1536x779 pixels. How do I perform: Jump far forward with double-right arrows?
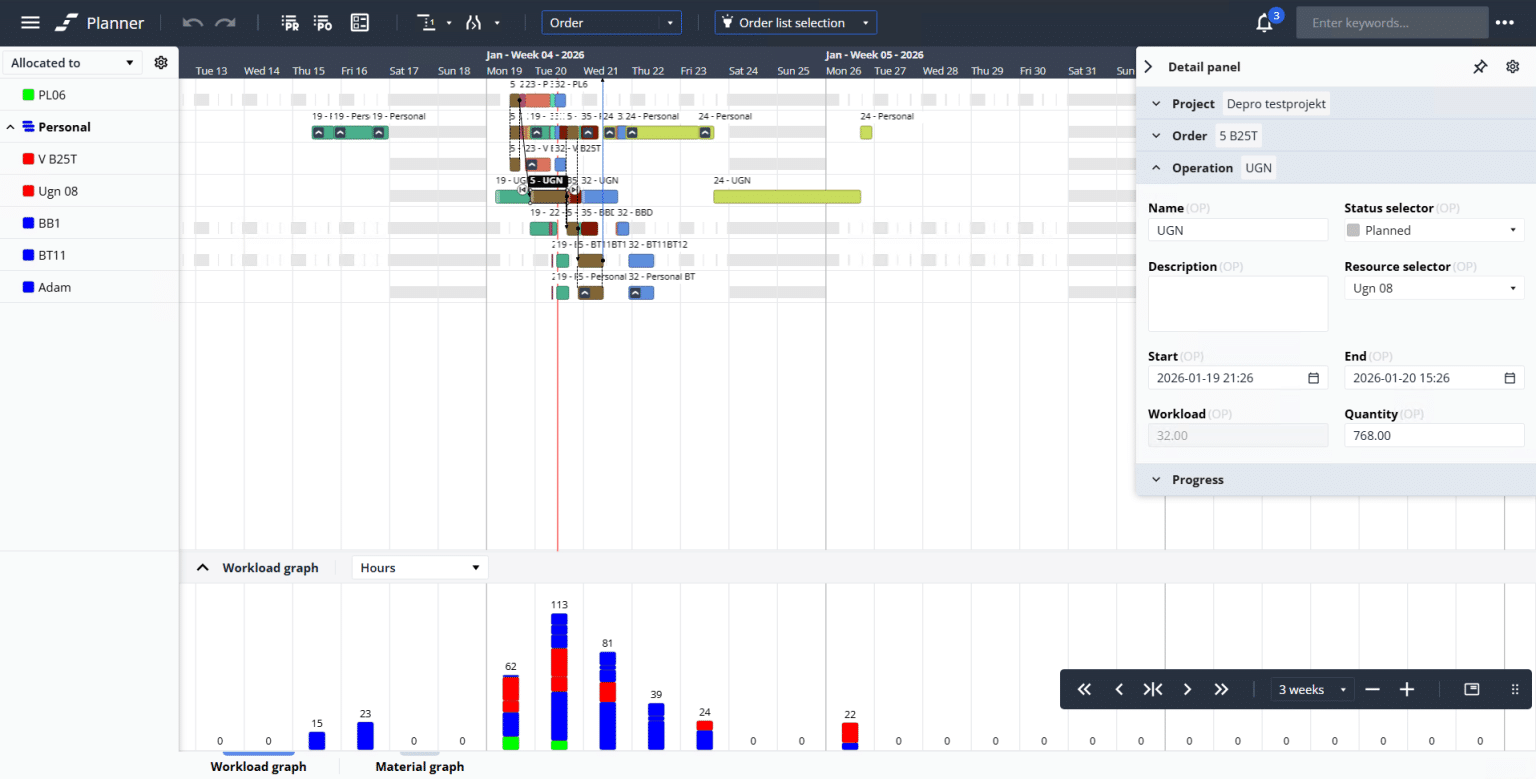pos(1221,689)
